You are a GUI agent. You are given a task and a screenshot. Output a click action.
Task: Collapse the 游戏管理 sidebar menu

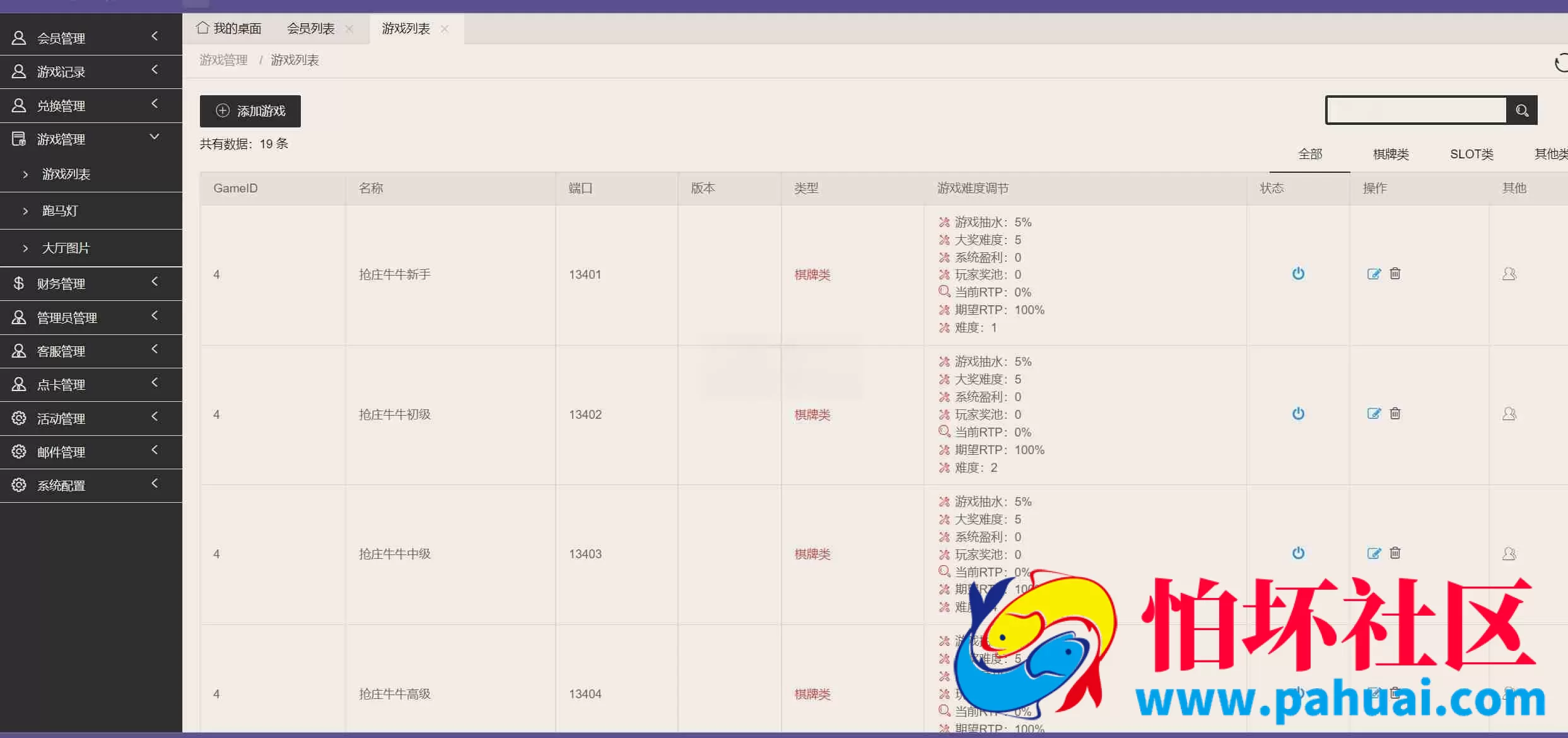point(91,139)
